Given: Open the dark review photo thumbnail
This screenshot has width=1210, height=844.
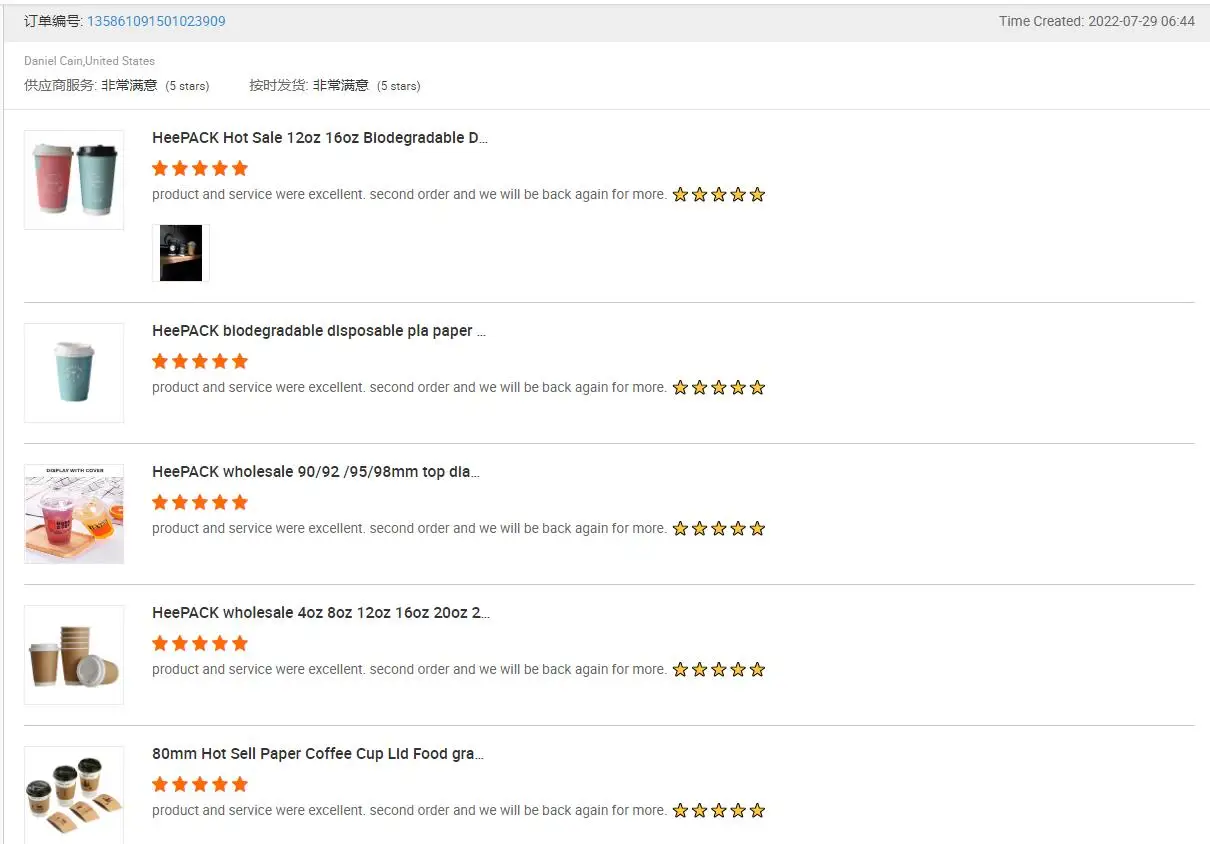Looking at the screenshot, I should (181, 253).
